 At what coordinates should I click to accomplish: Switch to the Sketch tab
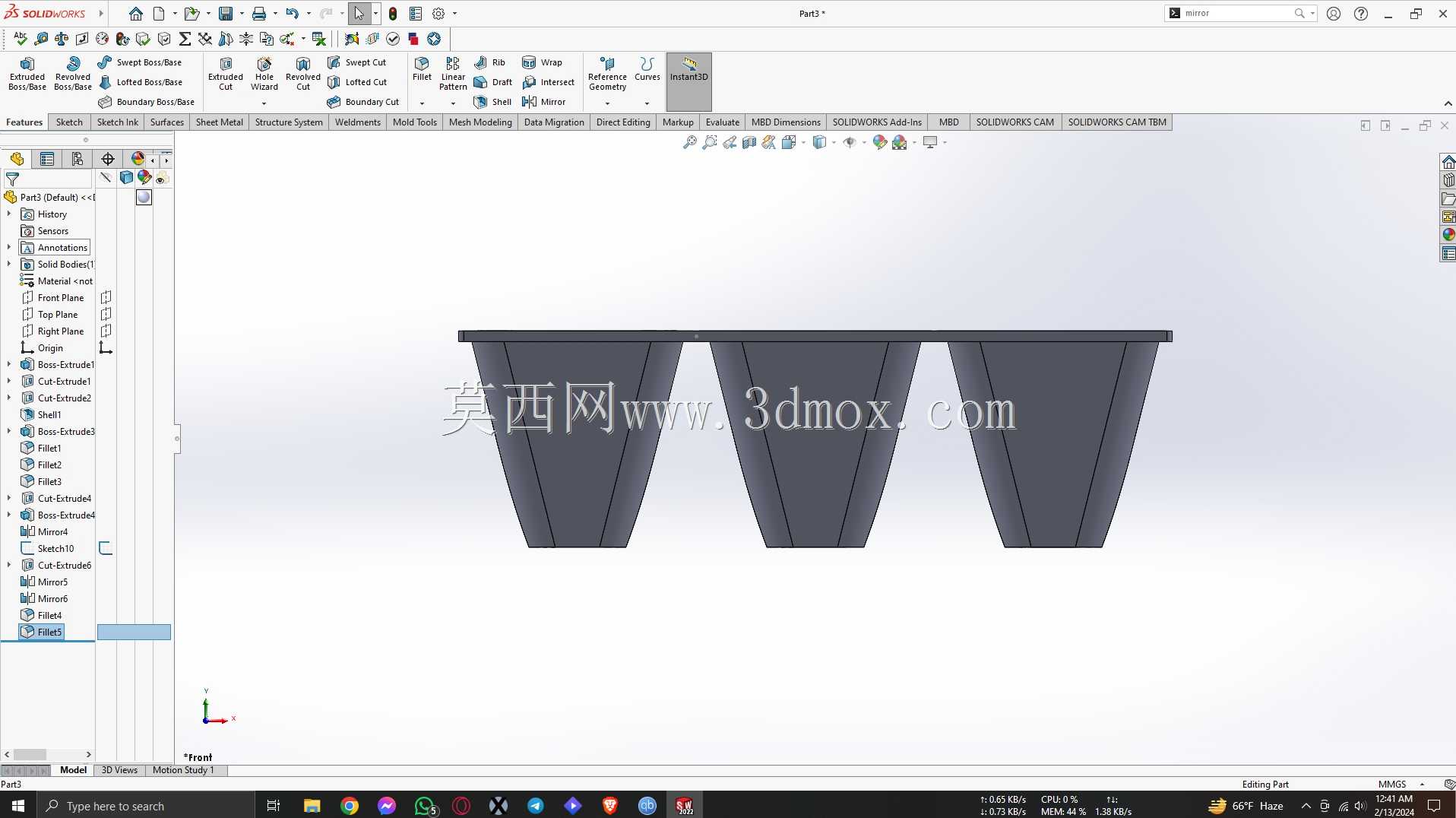[x=69, y=122]
